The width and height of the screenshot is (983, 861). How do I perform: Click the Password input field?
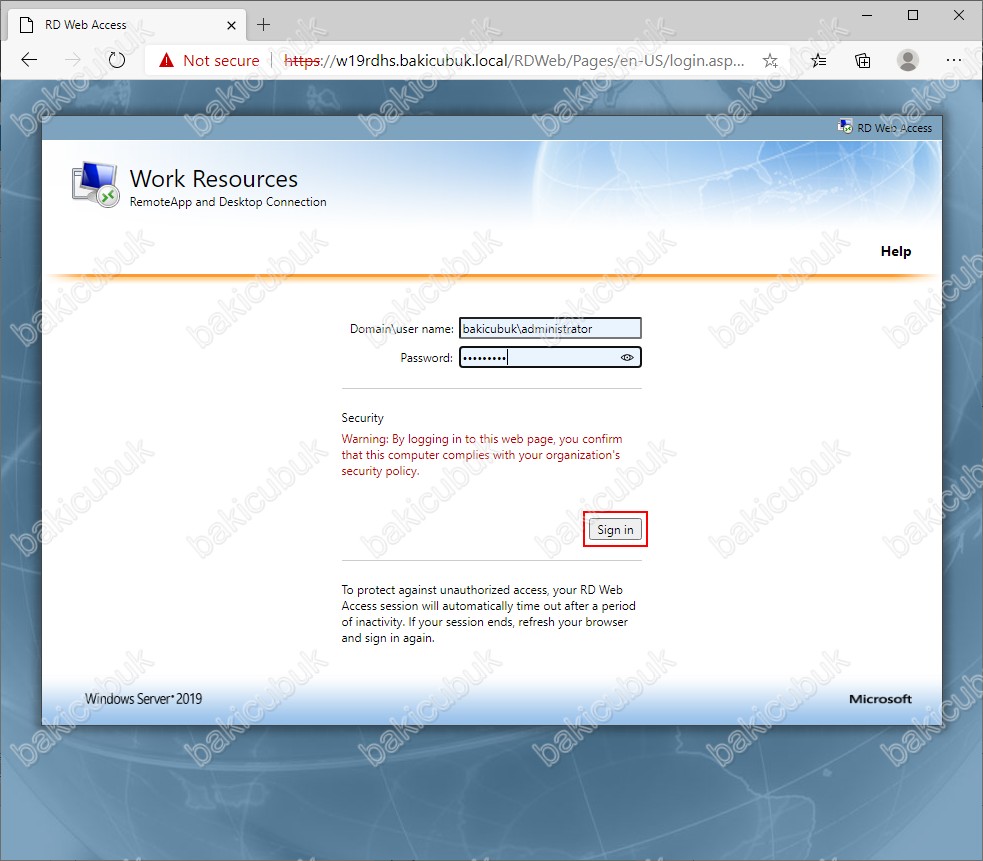pyautogui.click(x=538, y=357)
